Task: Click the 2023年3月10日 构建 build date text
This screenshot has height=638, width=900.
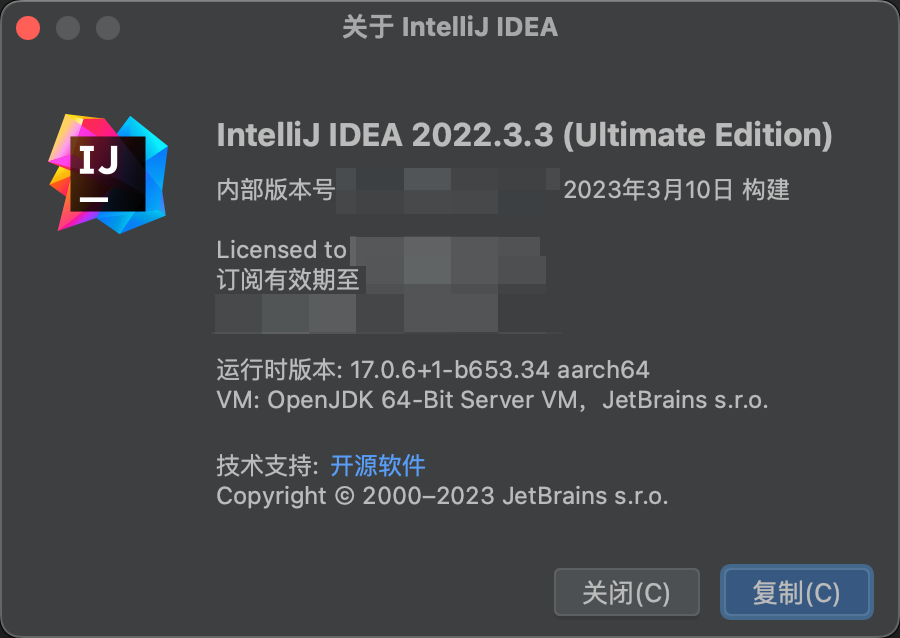Action: click(x=677, y=189)
